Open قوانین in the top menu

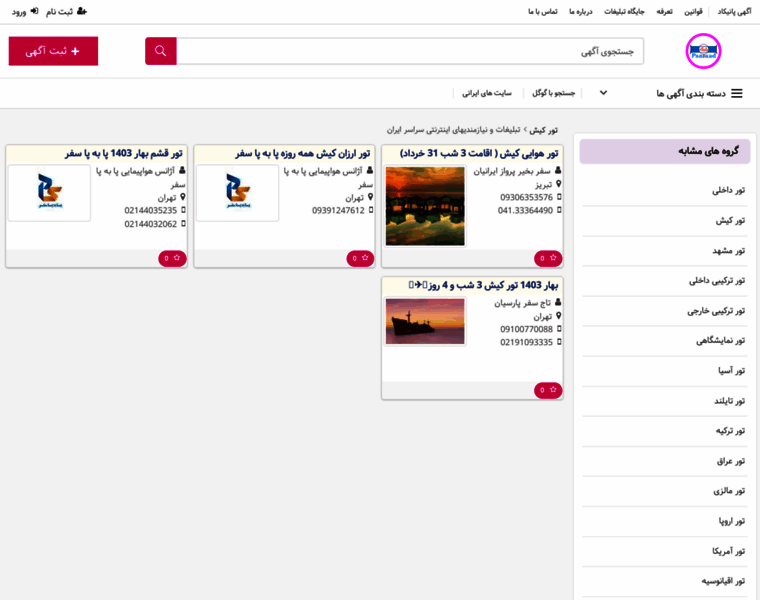point(693,12)
